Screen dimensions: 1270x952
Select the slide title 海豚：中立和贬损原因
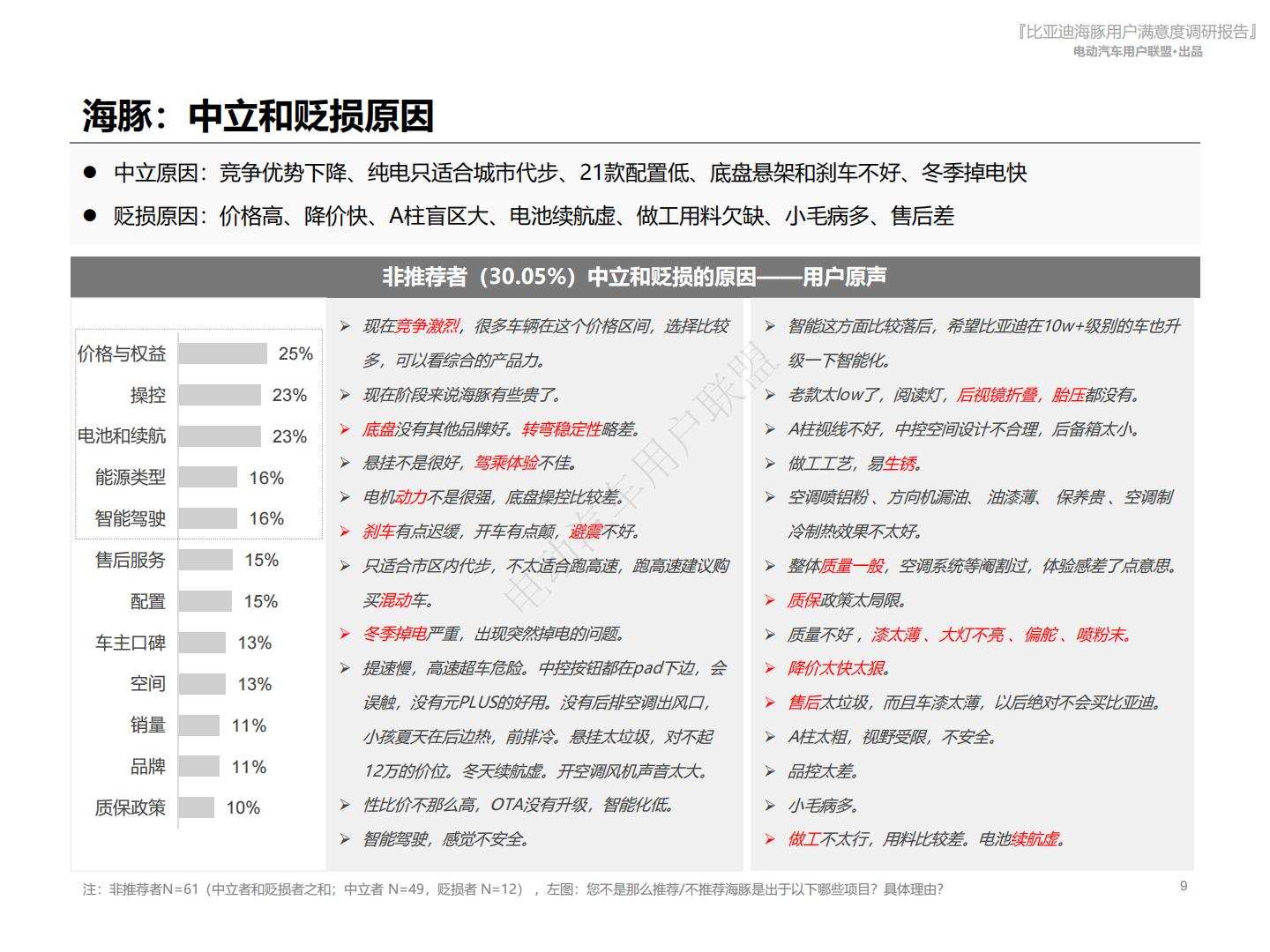[258, 116]
